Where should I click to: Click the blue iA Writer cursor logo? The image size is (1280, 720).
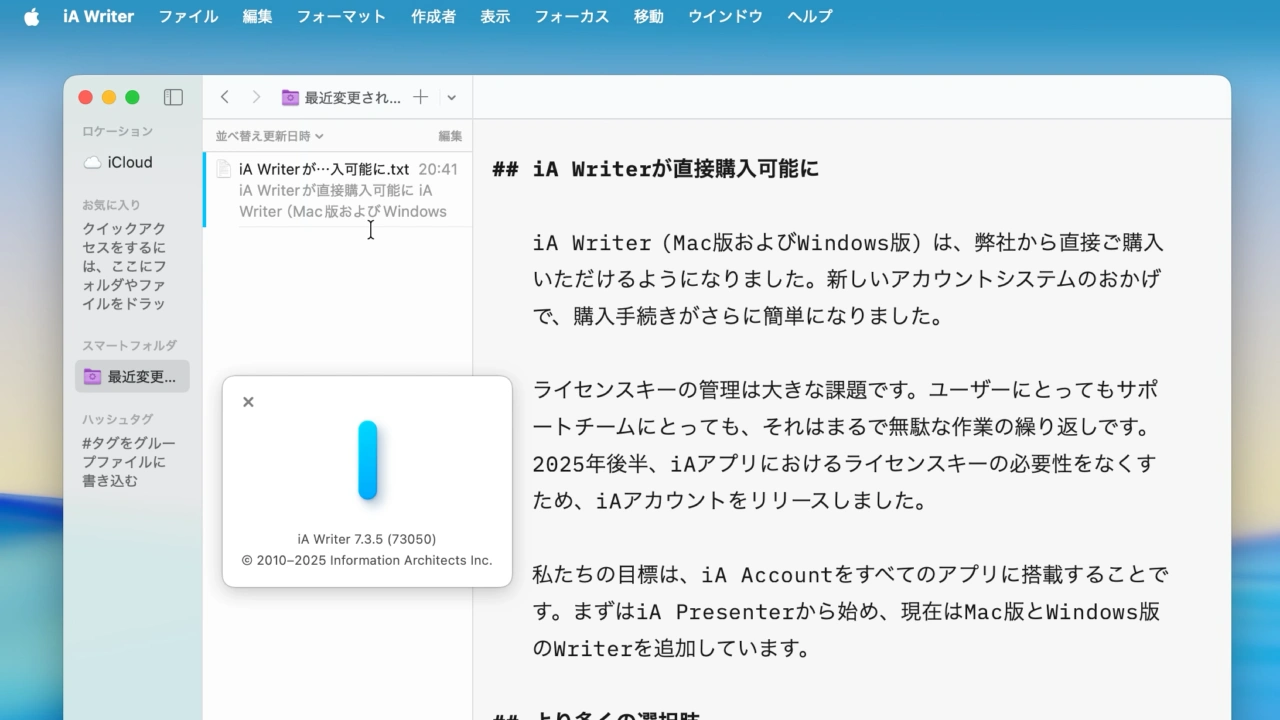(367, 460)
